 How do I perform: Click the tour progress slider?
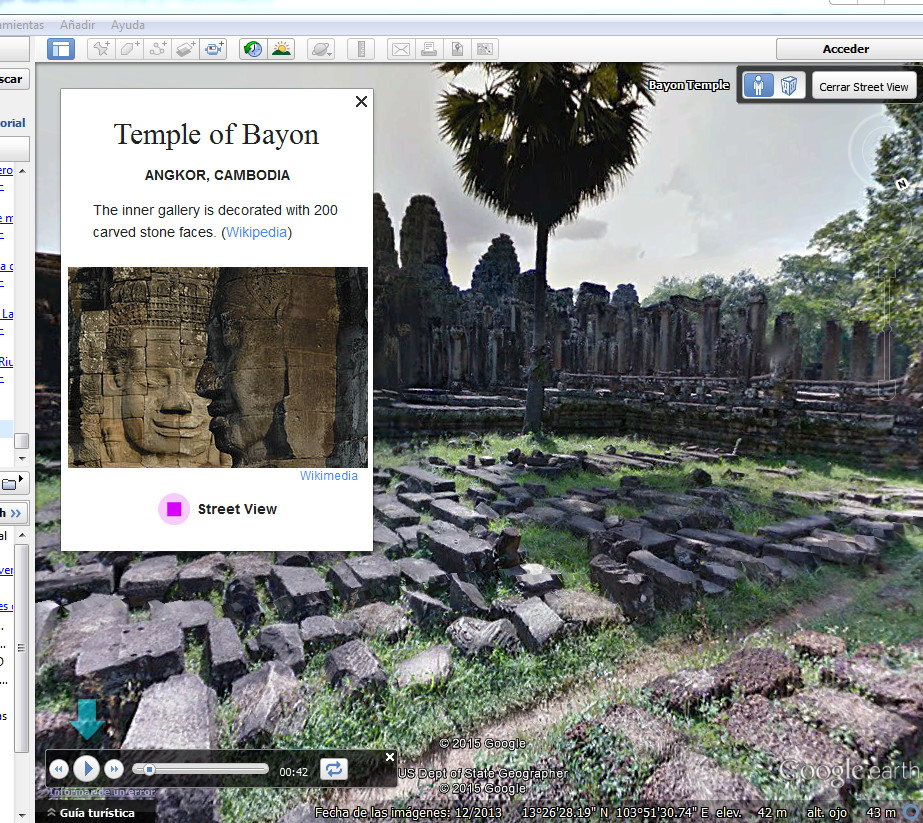[201, 769]
